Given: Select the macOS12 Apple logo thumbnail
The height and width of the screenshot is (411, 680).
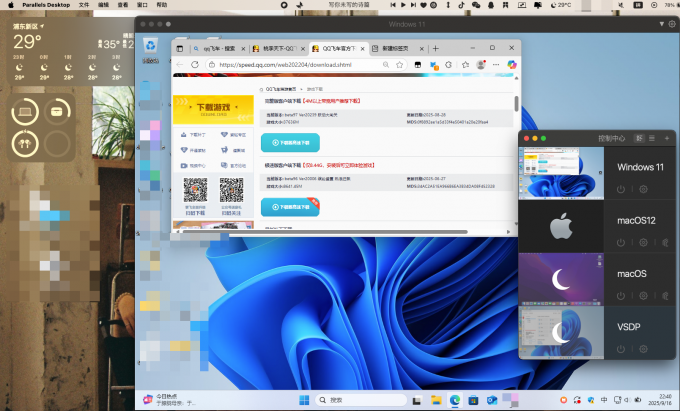Looking at the screenshot, I should point(561,226).
